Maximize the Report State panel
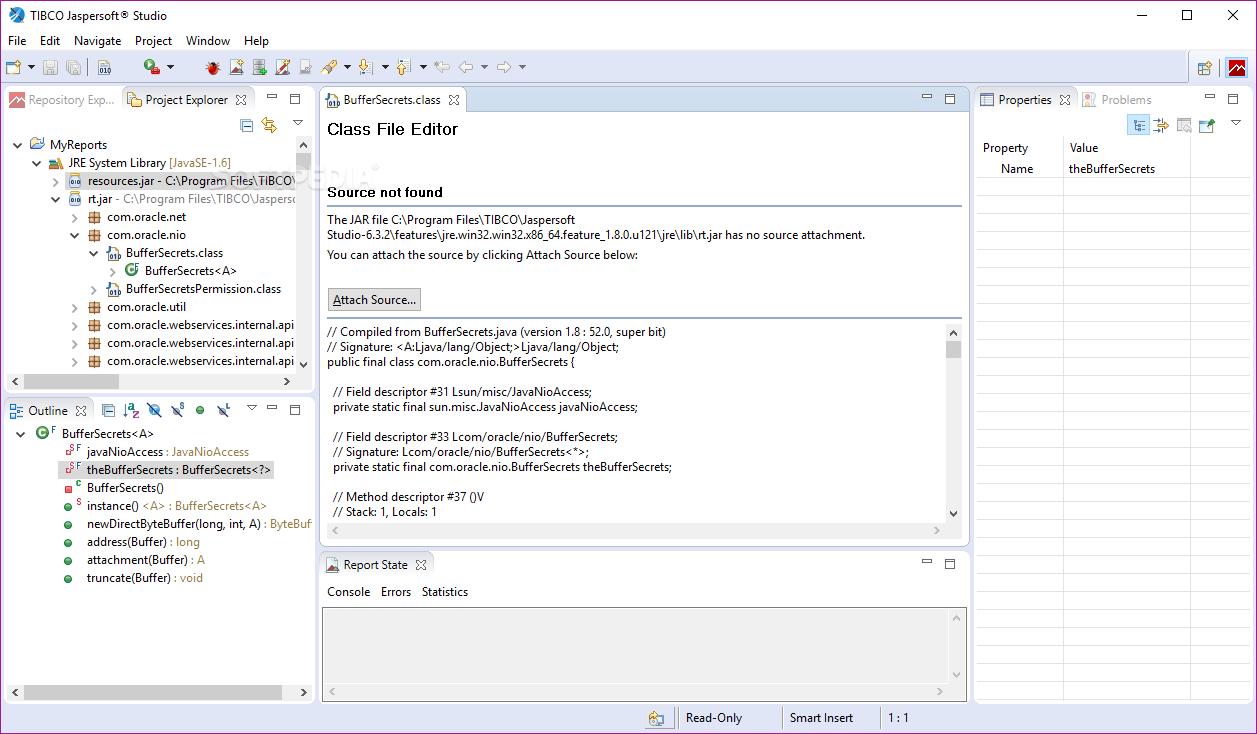This screenshot has width=1257, height=734. coord(950,564)
